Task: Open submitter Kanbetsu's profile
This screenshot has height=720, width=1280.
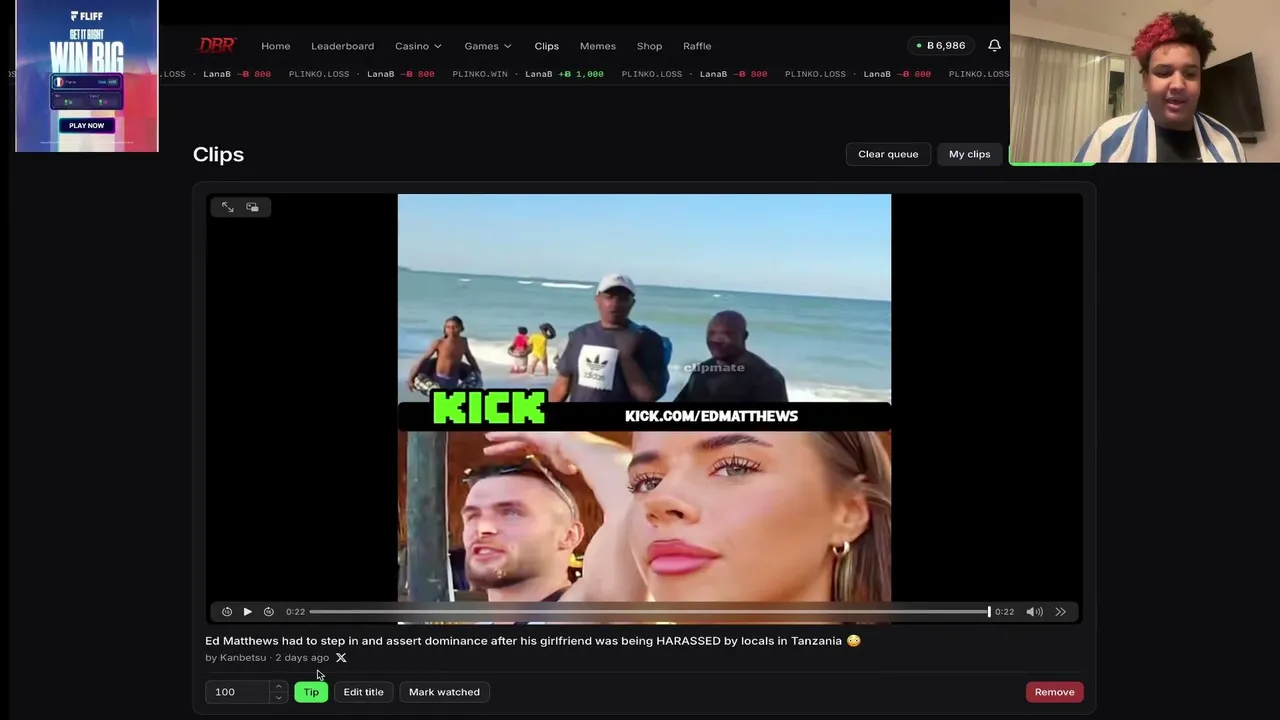Action: (243, 658)
